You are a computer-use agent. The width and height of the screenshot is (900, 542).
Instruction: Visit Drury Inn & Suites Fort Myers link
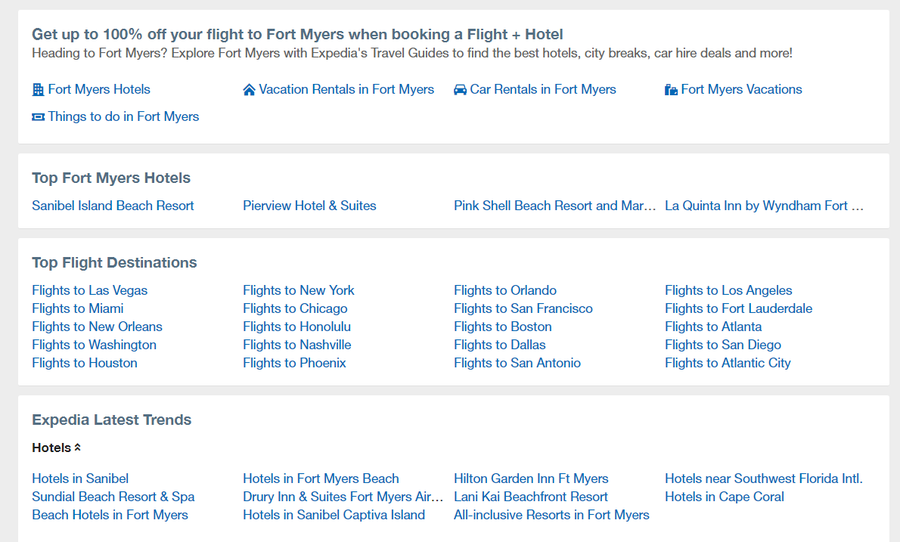(343, 497)
